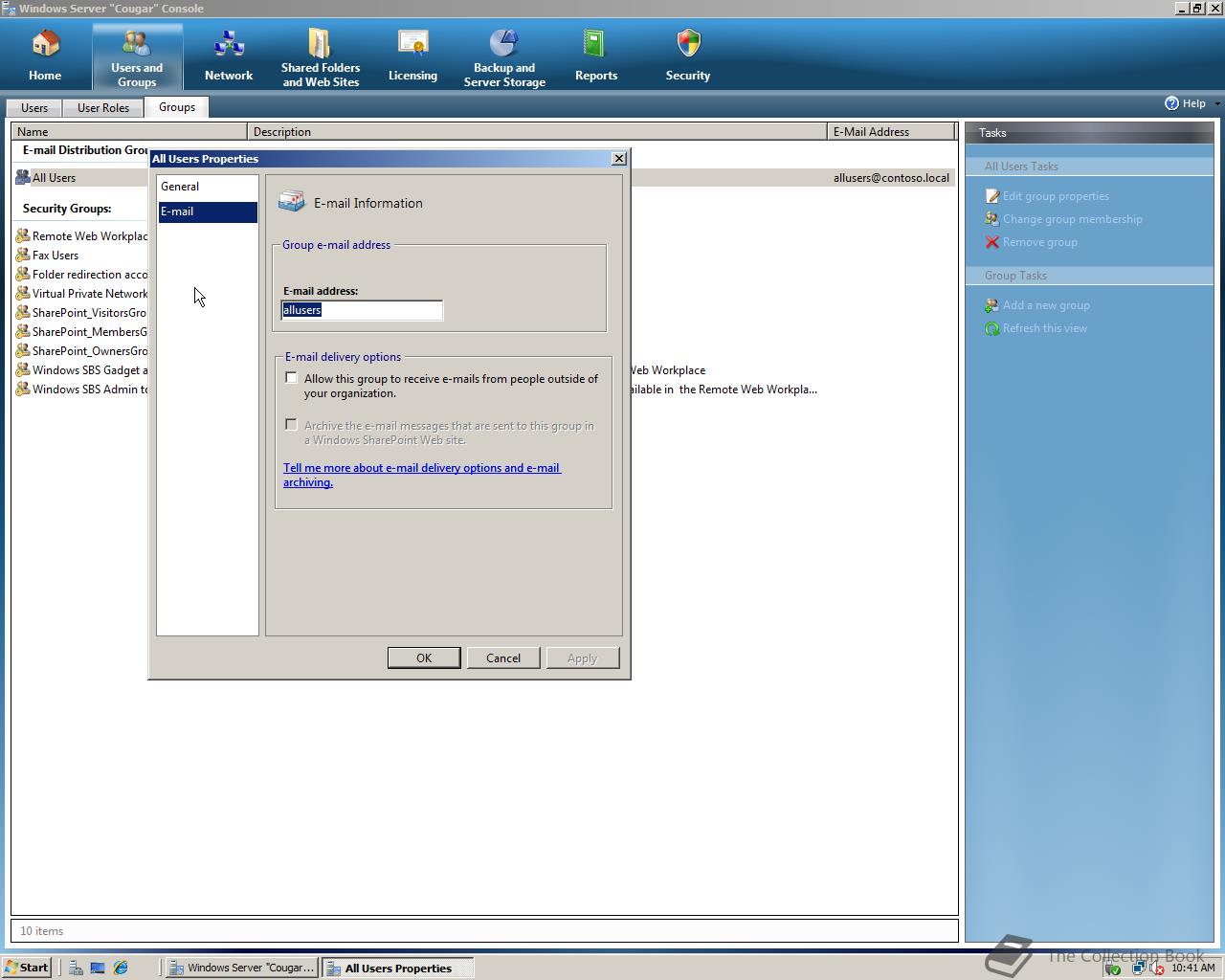Switch to Windows Server Cougar taskbar button
The width and height of the screenshot is (1225, 980).
(x=241, y=968)
